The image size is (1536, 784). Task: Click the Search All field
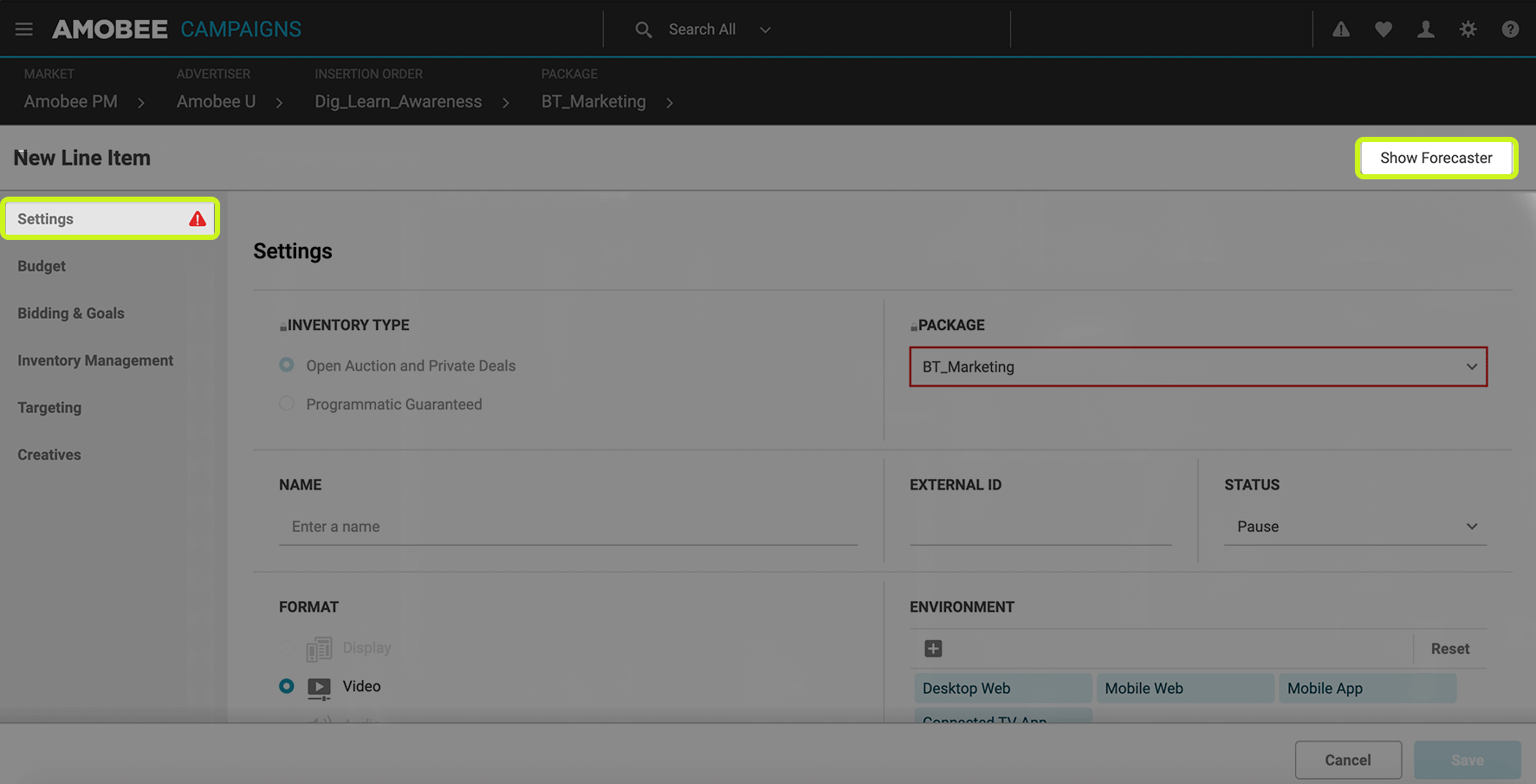[702, 29]
